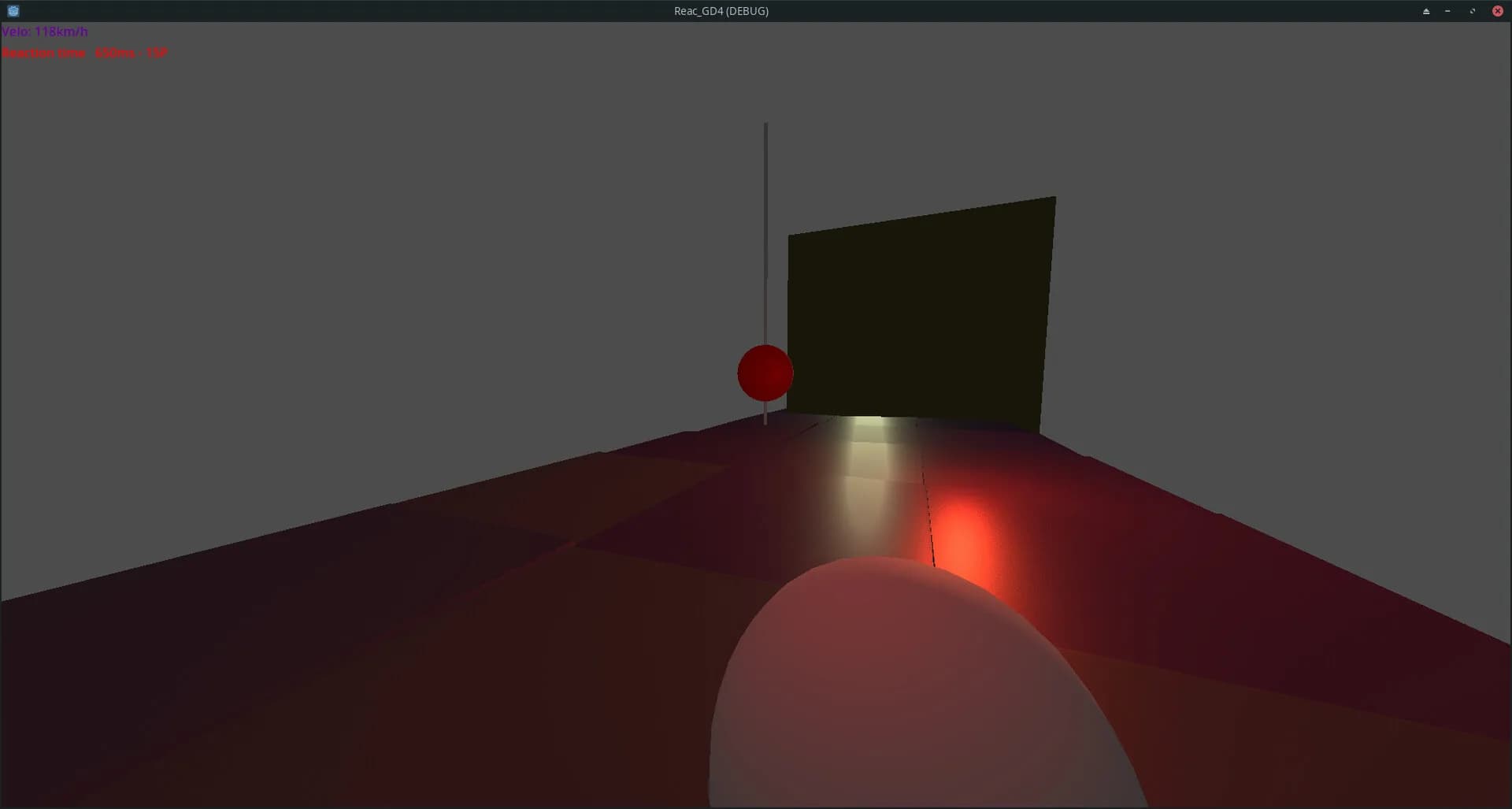Maximize the Reac_GD4 window
Image resolution: width=1512 pixels, height=809 pixels.
pos(1472,11)
